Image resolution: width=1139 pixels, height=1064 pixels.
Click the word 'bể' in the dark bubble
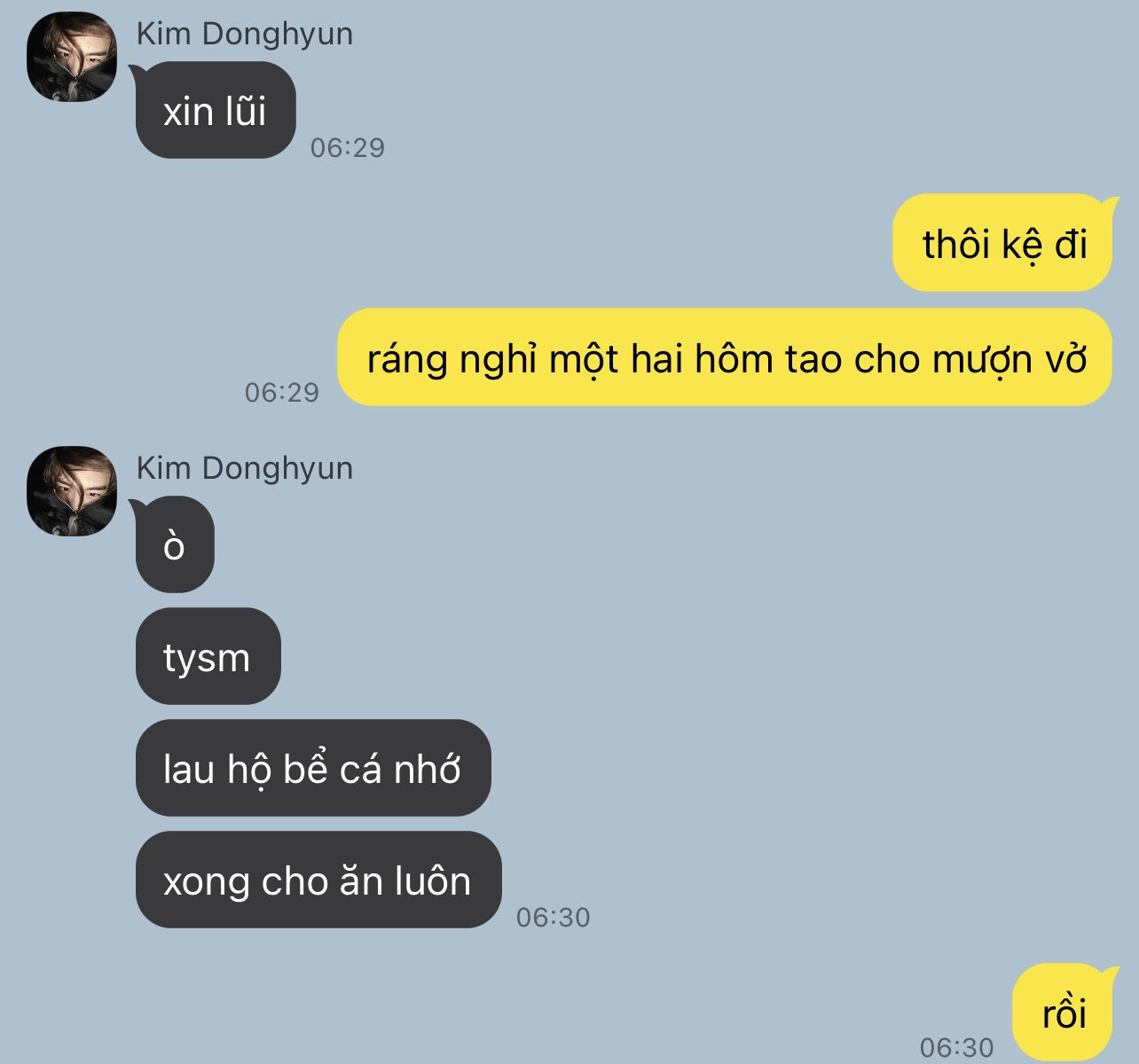tap(306, 768)
